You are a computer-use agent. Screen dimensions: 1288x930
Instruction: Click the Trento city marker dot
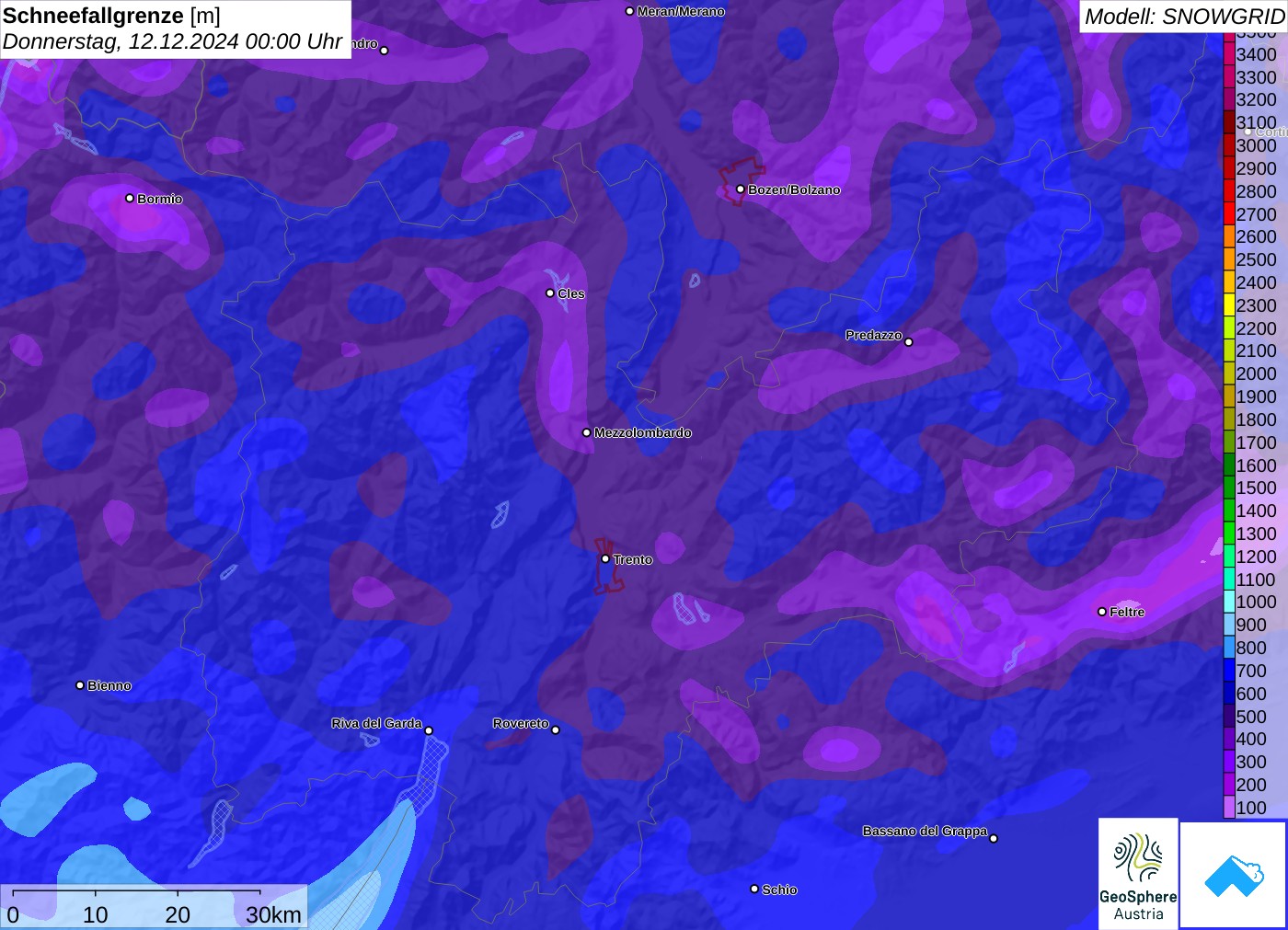[605, 558]
